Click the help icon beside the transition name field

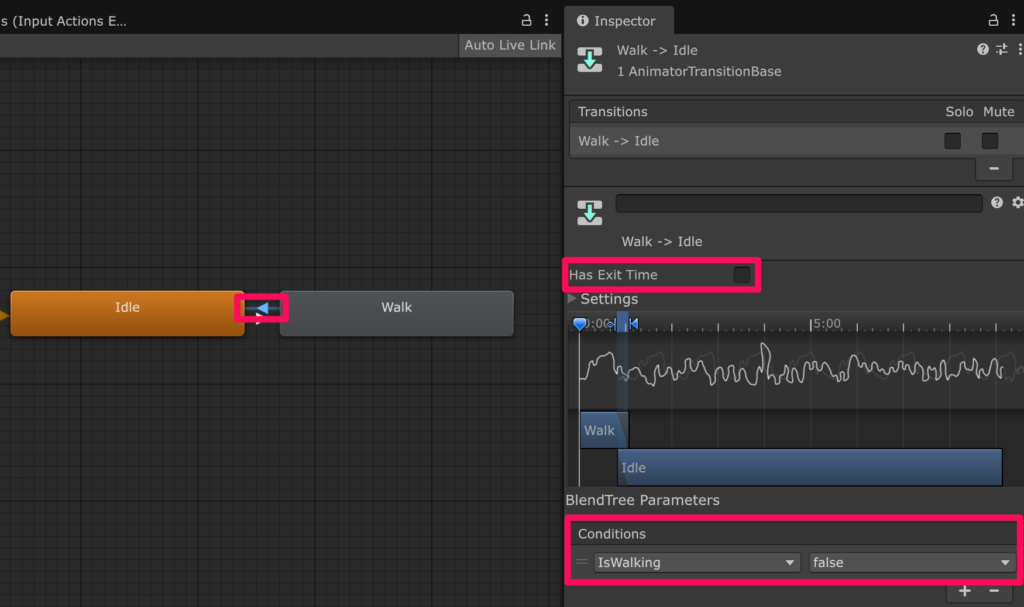997,203
